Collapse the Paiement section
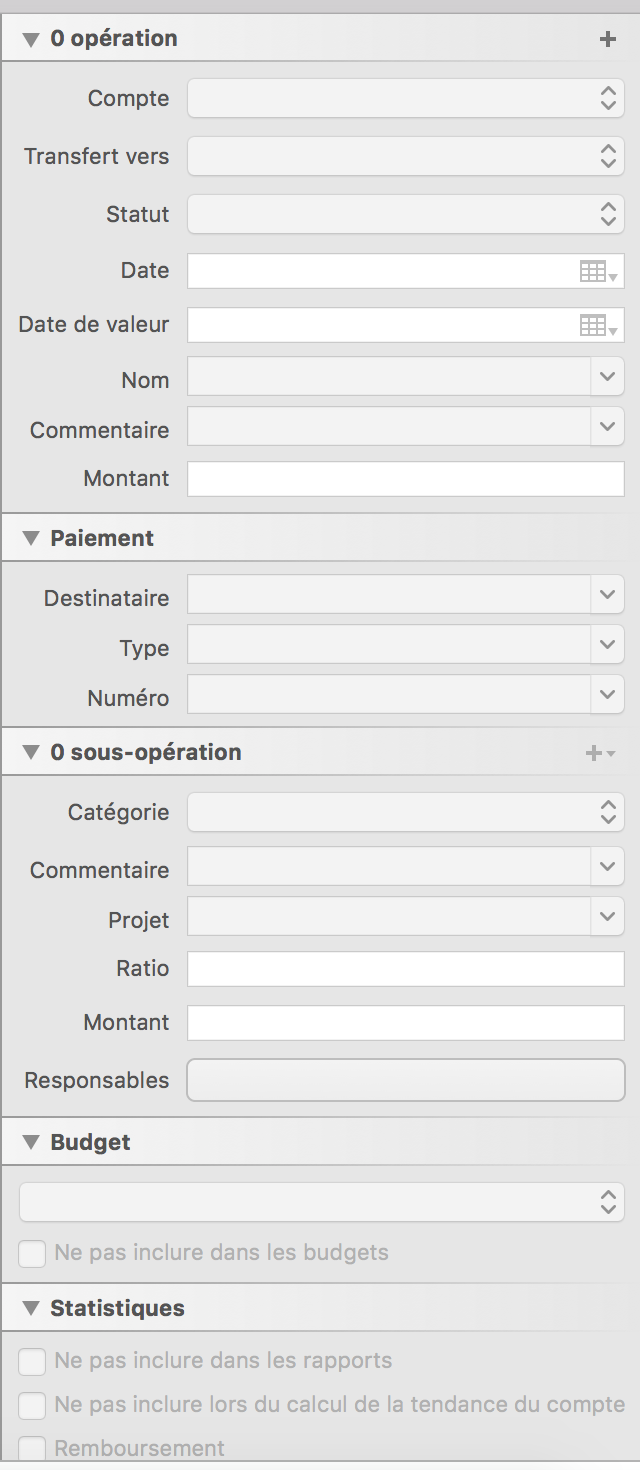This screenshot has height=1470, width=640. click(x=31, y=539)
